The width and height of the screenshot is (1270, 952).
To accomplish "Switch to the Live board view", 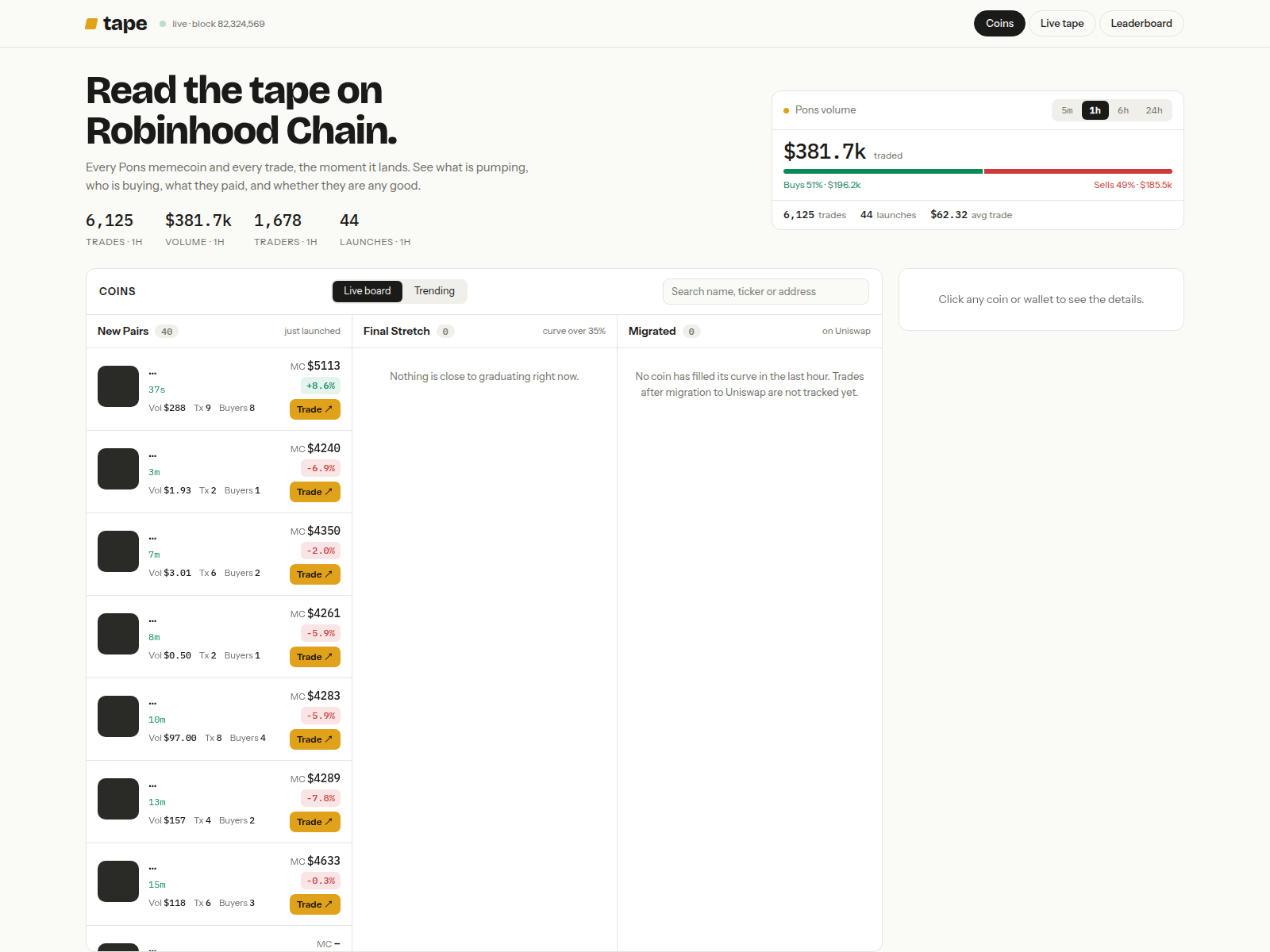I will tap(368, 291).
